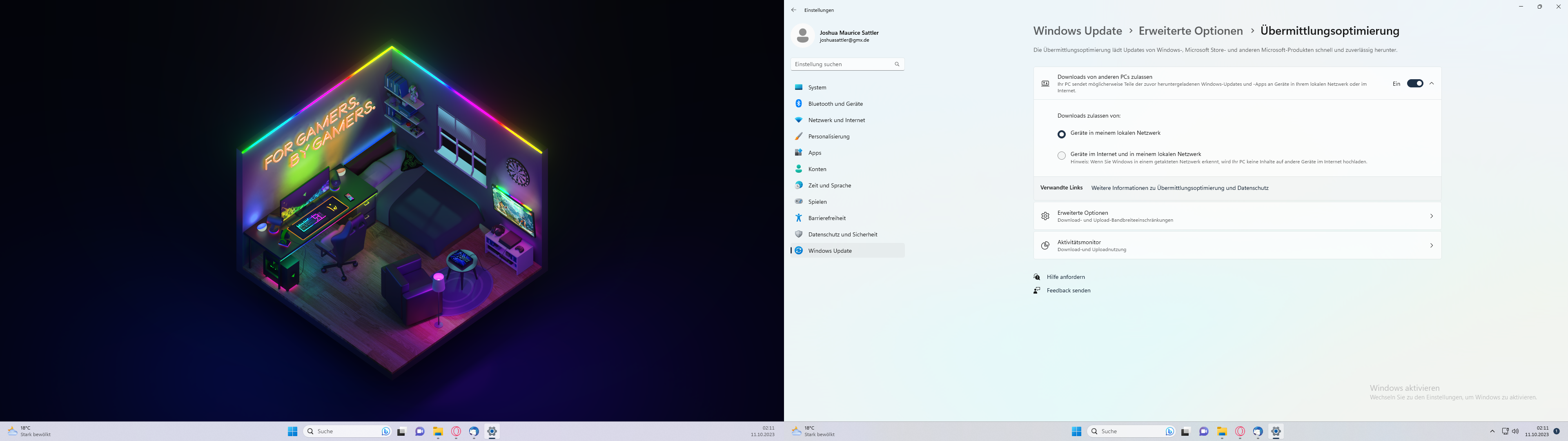Screen dimensions: 1568x441
Task: Click the Feedback senden link
Action: tap(1068, 291)
